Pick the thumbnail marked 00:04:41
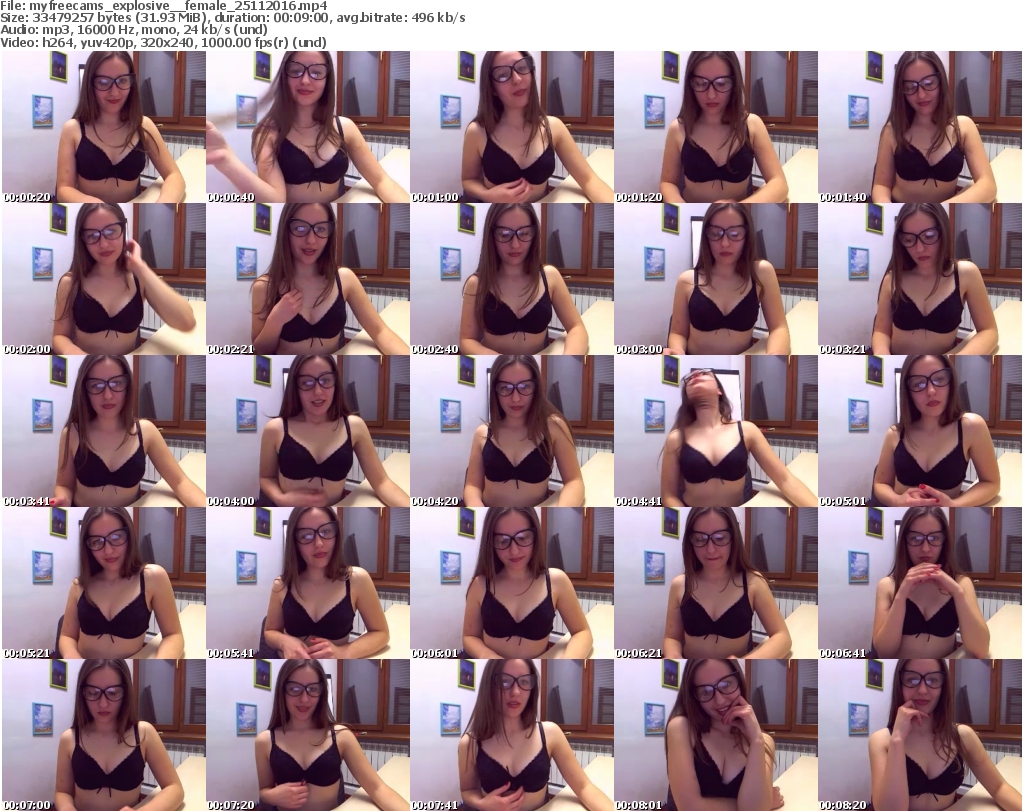Screen dimensions: 1024x811 click(x=716, y=431)
